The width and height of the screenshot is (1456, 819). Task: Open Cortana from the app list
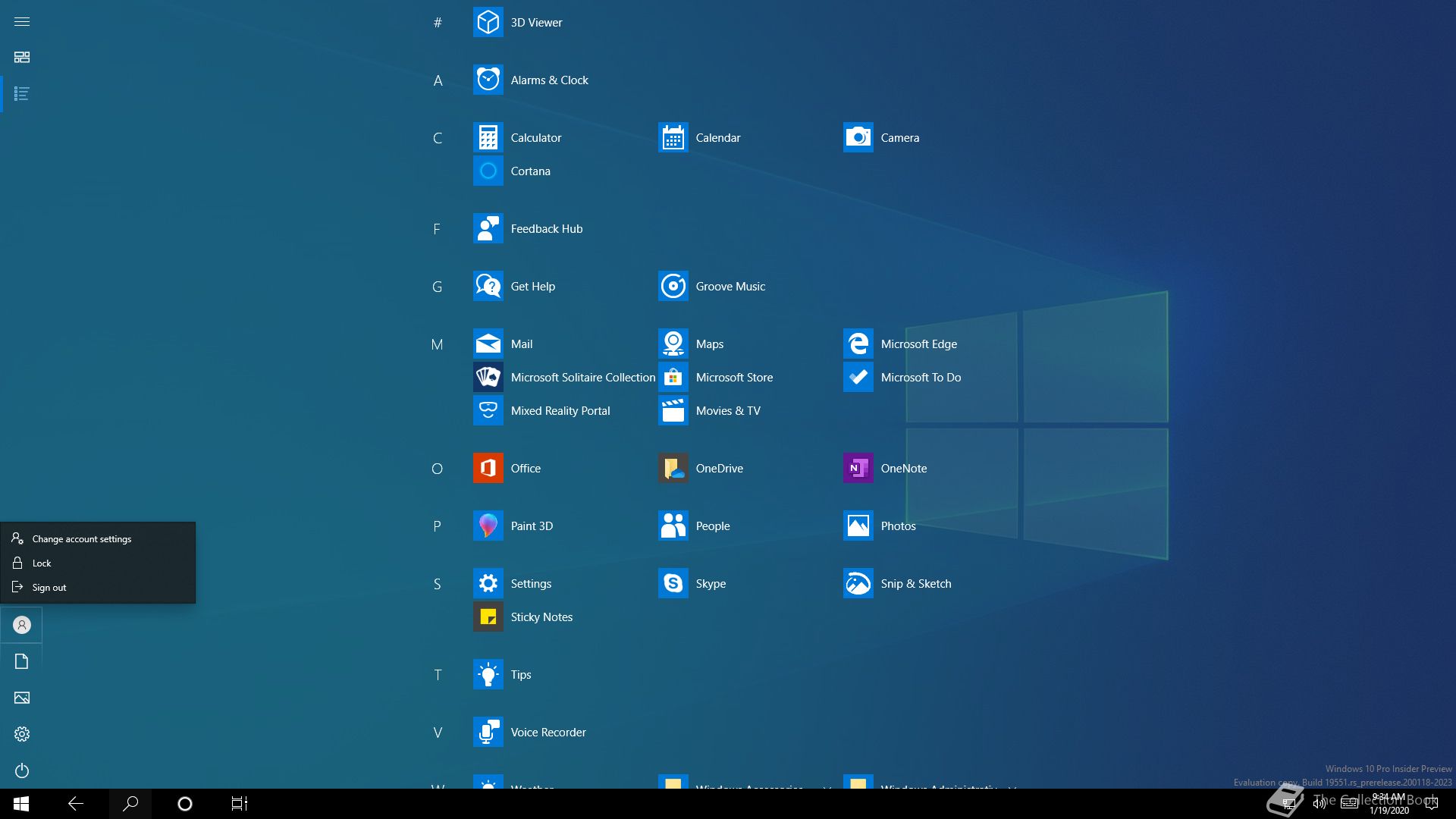click(x=488, y=171)
